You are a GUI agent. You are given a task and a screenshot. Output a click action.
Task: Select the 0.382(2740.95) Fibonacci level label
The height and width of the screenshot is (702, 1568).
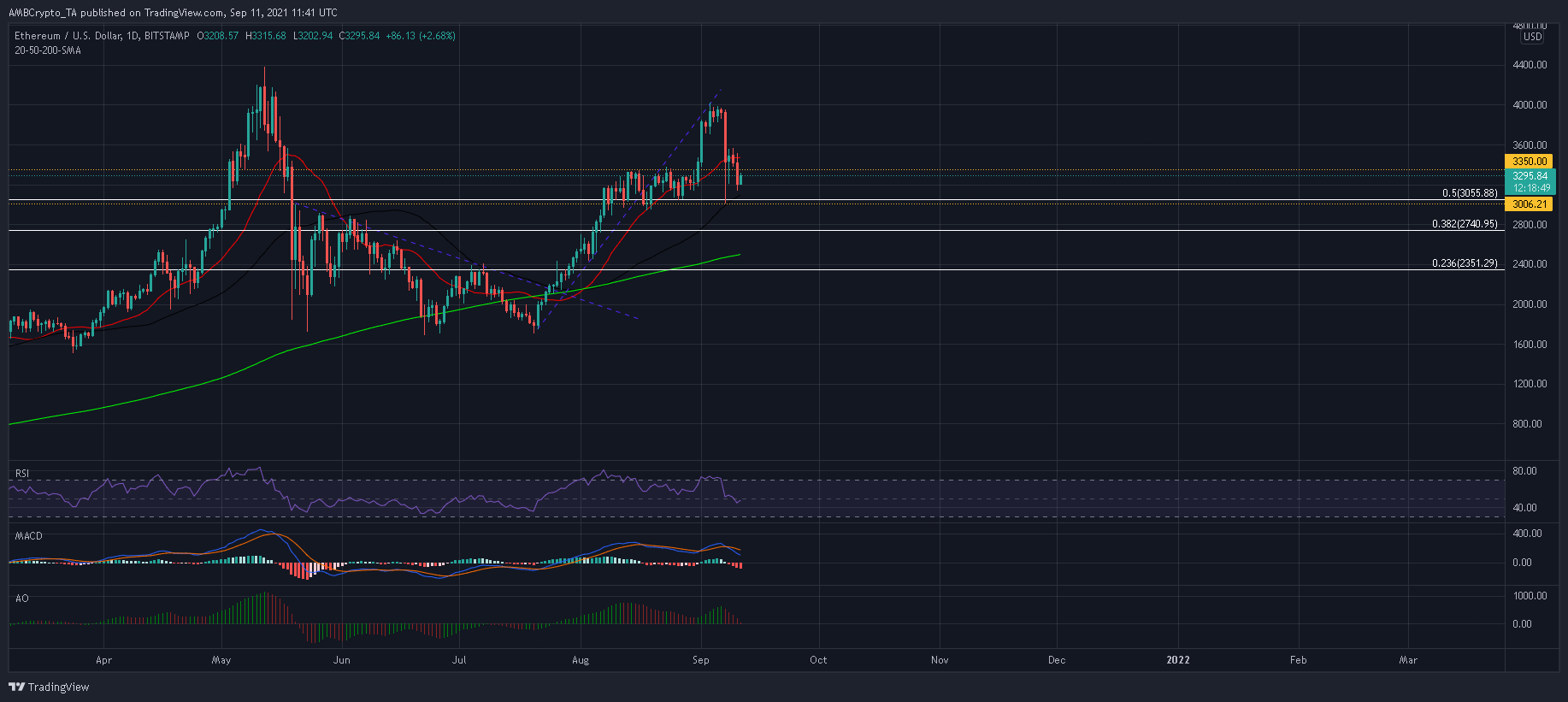pos(1465,224)
